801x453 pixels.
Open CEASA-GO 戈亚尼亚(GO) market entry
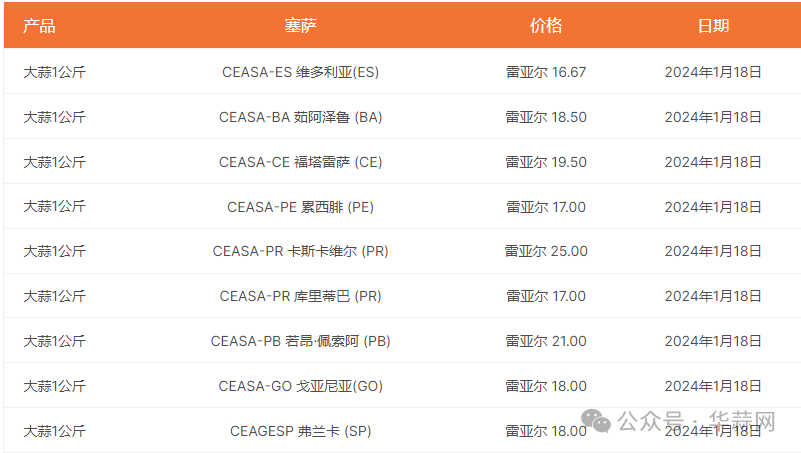[x=300, y=386]
